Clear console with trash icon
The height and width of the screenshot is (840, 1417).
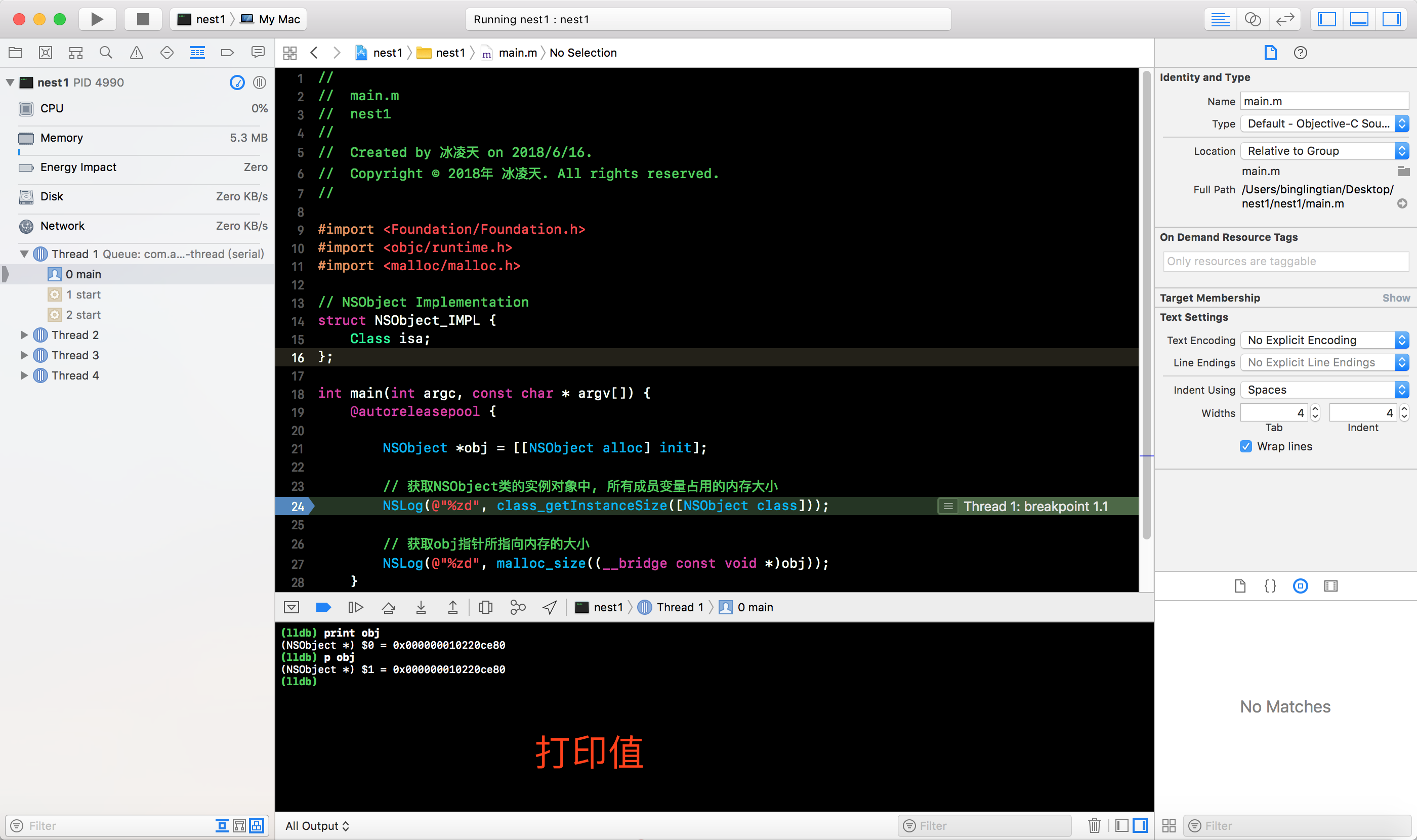[x=1094, y=825]
